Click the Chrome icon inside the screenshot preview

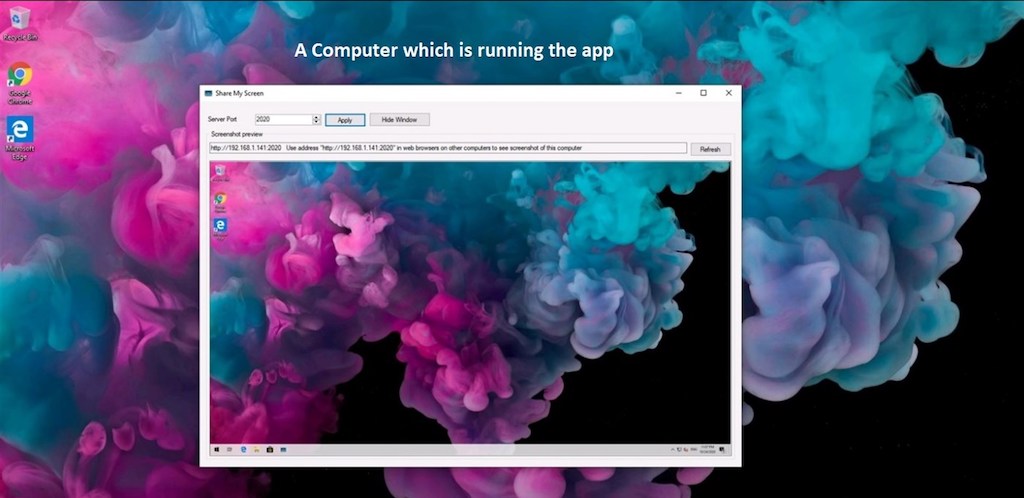[220, 199]
